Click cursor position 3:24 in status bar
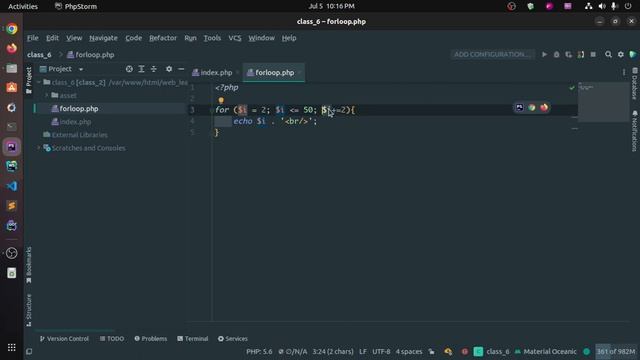 pos(333,351)
